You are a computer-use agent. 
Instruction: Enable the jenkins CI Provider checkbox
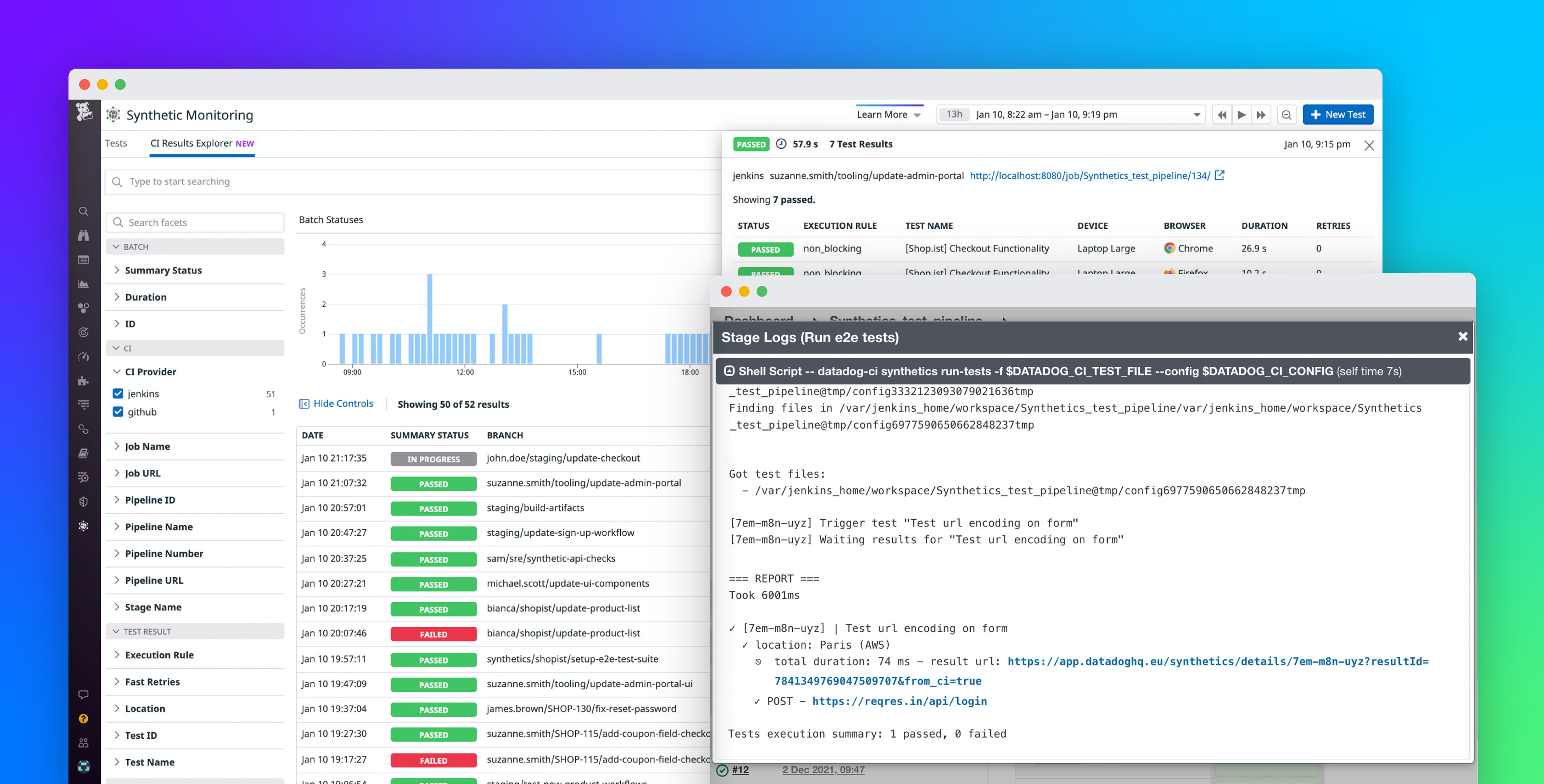click(x=117, y=393)
